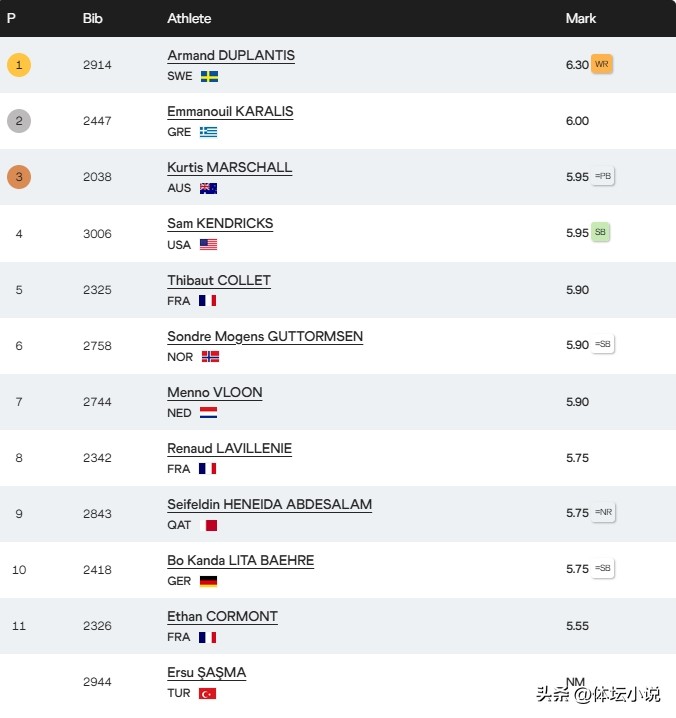
Task: Open Ersu ŞAŞMA athlete link
Action: (206, 673)
